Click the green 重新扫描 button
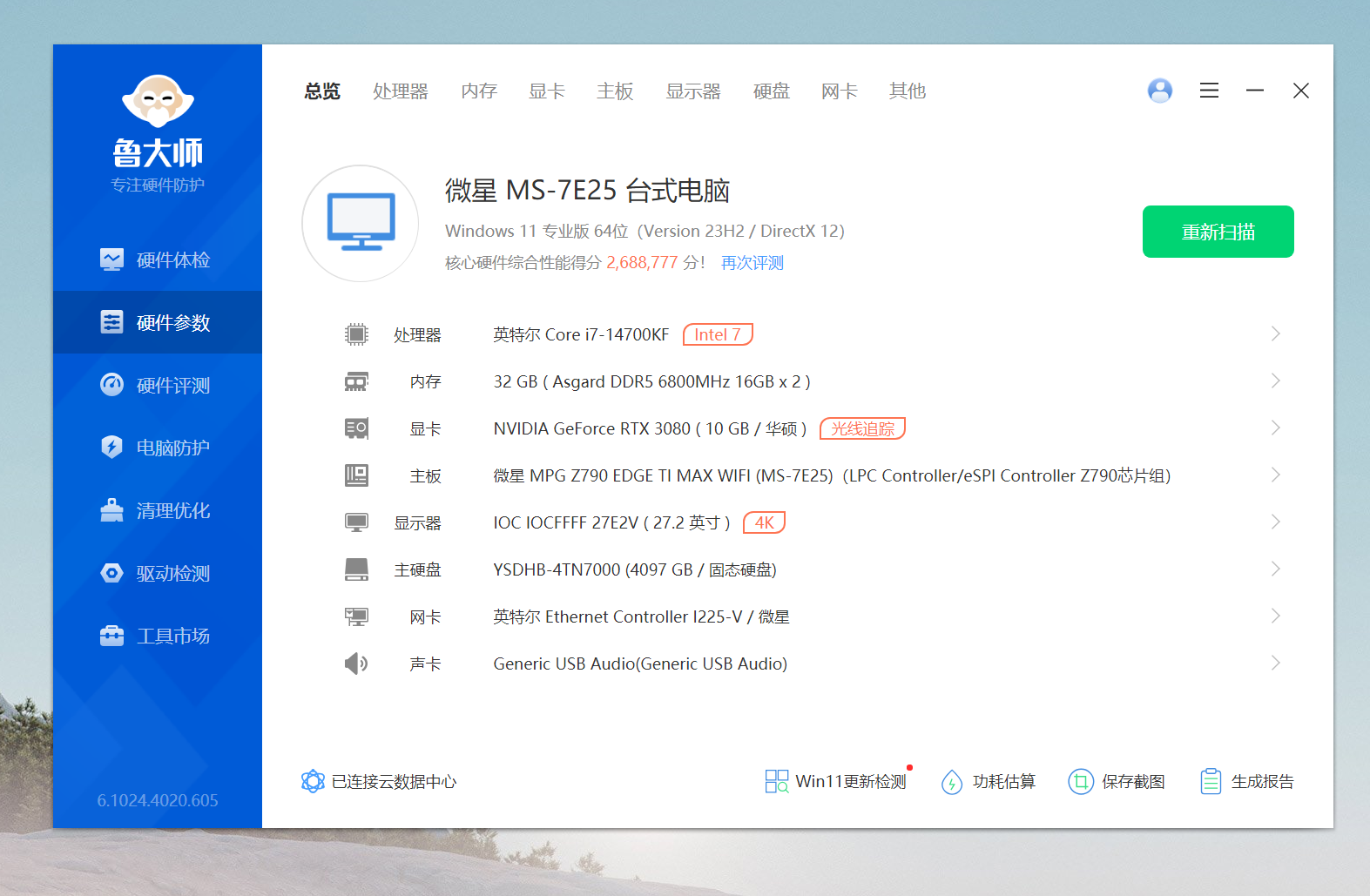Screen dimensions: 1370x896 (1218, 232)
